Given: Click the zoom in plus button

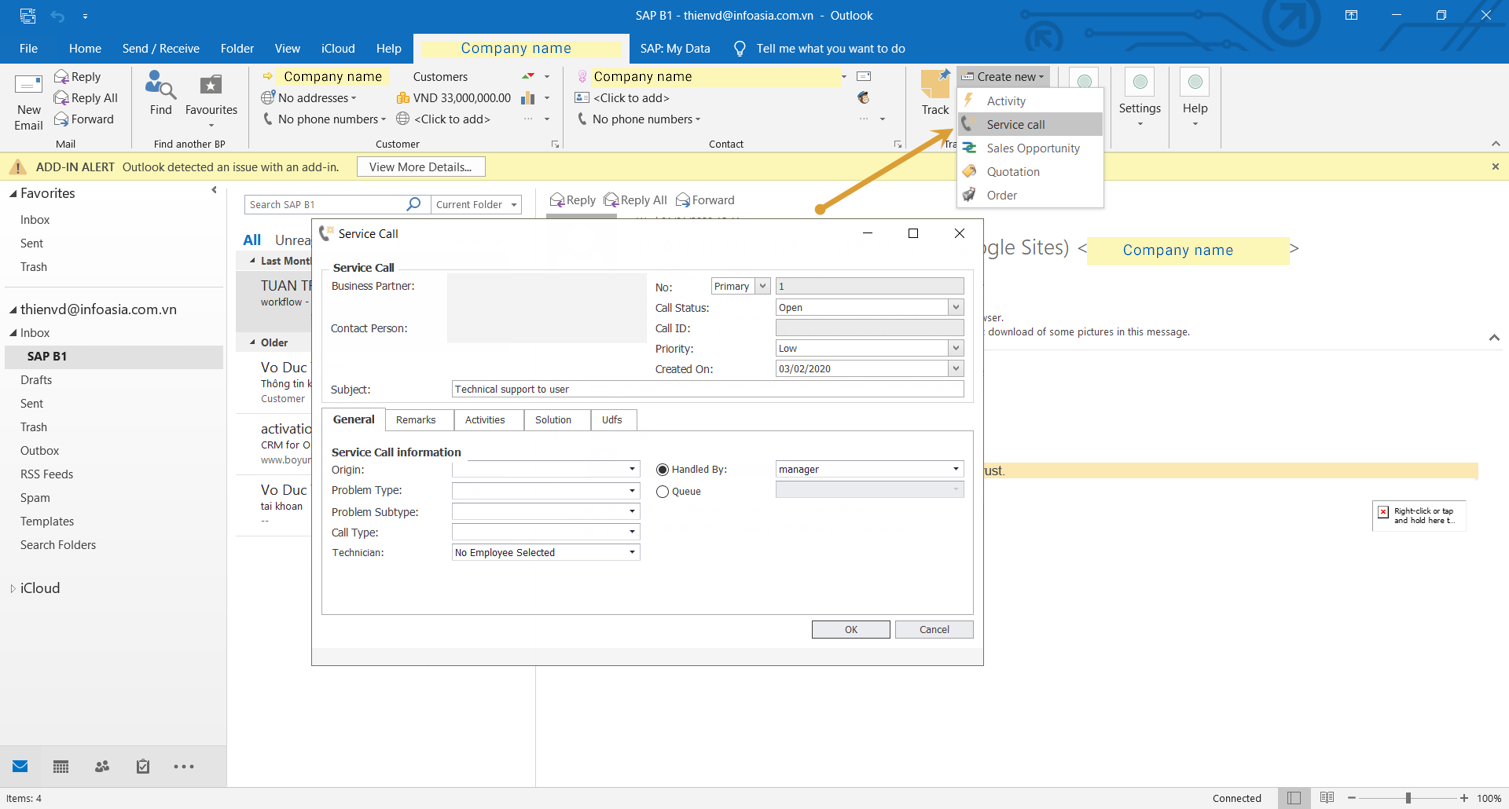Looking at the screenshot, I should point(1465,798).
